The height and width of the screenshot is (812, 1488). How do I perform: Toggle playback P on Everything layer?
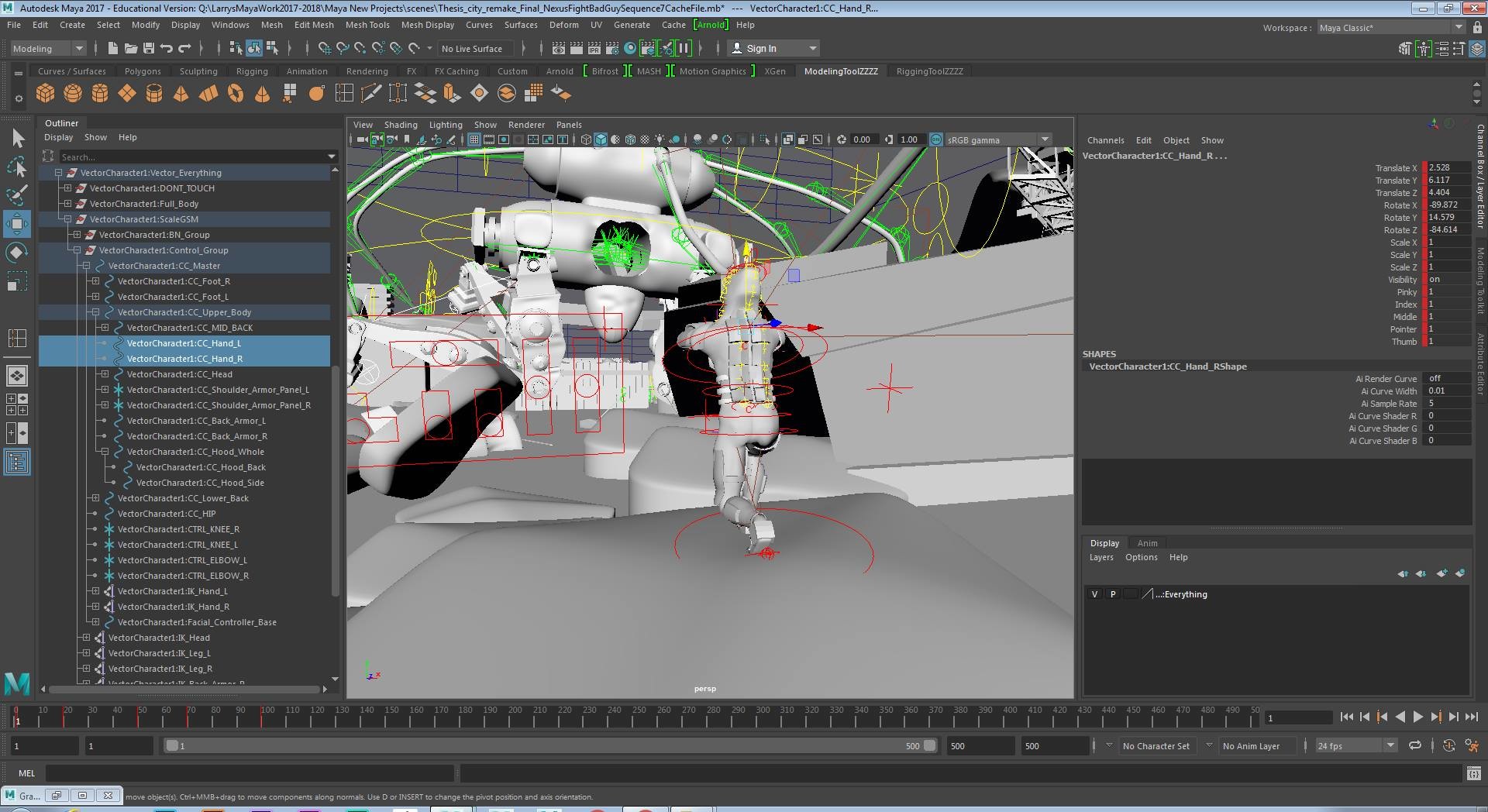pyautogui.click(x=1113, y=594)
